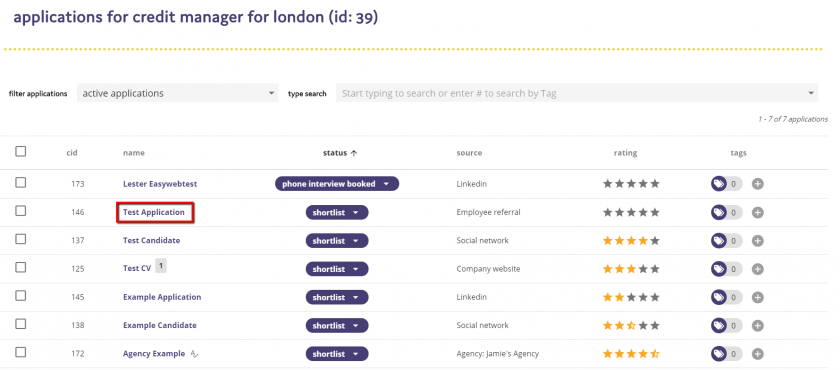Image resolution: width=840 pixels, height=370 pixels.
Task: Add a tag to Test CV row
Action: pos(758,269)
